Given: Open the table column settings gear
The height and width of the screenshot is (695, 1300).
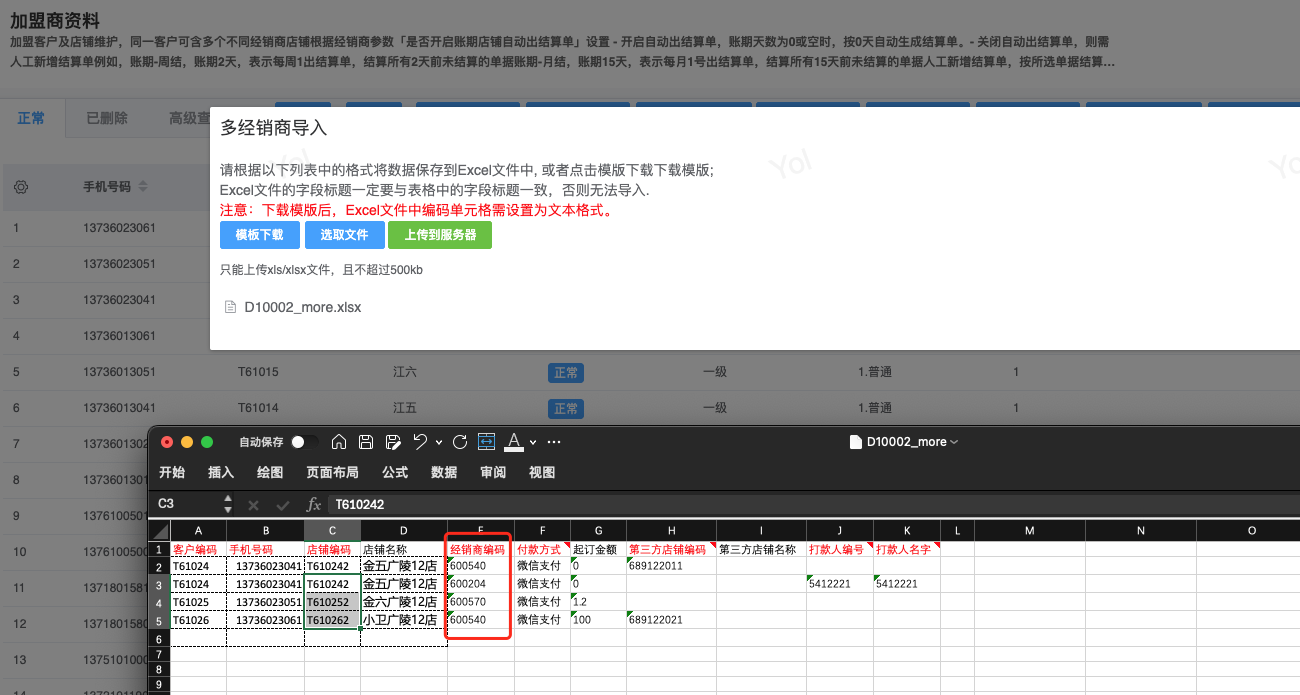Looking at the screenshot, I should 21,187.
